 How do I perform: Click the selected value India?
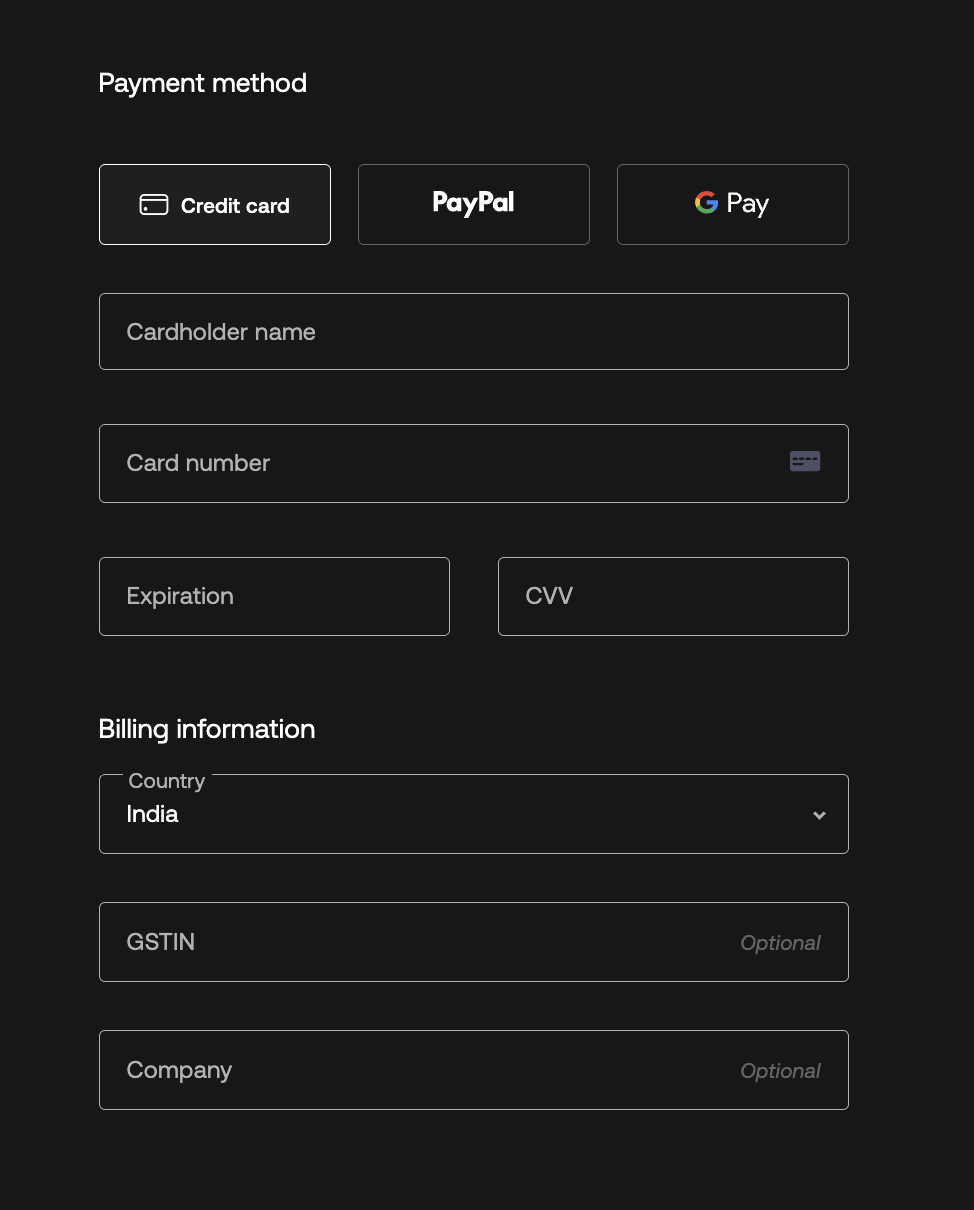153,814
